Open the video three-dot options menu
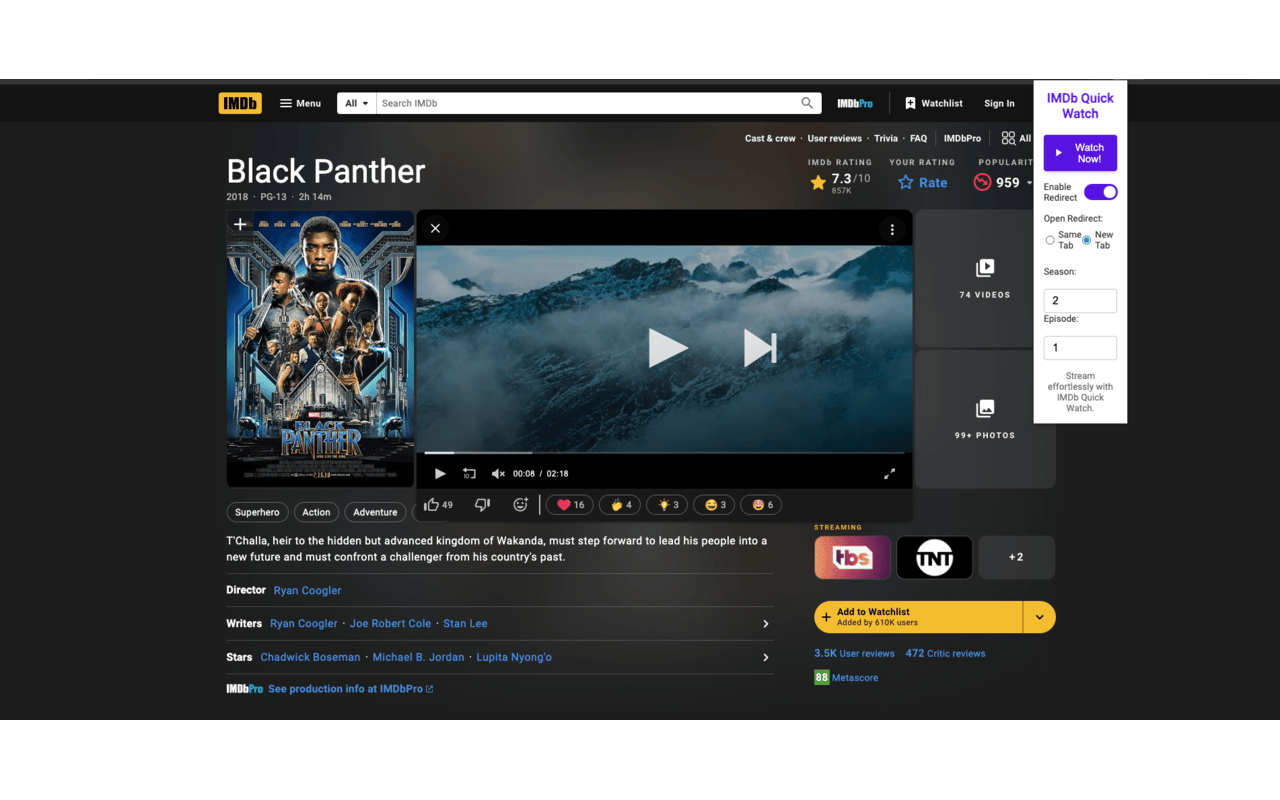 pyautogui.click(x=892, y=229)
